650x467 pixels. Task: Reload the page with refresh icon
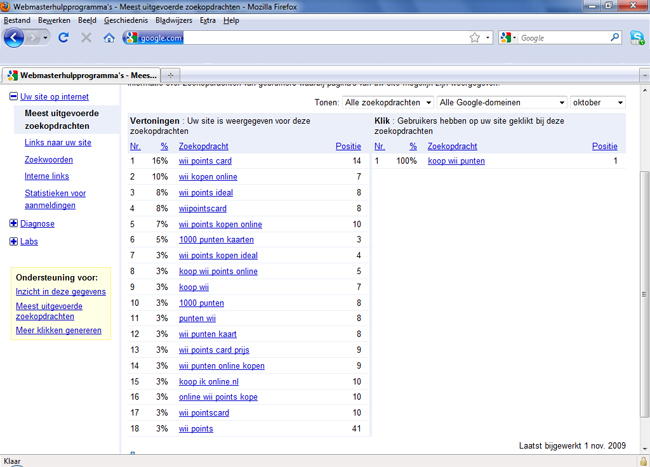[63, 38]
